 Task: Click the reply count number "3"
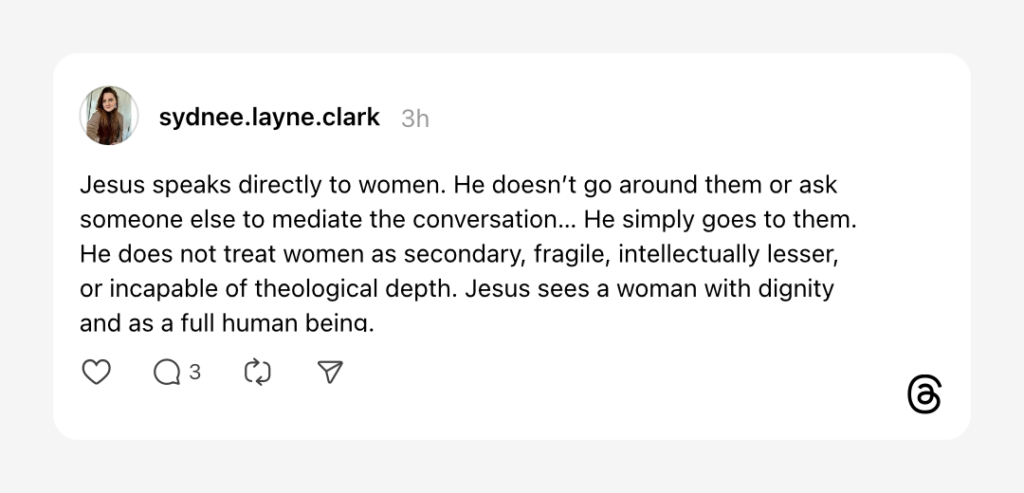(x=195, y=372)
